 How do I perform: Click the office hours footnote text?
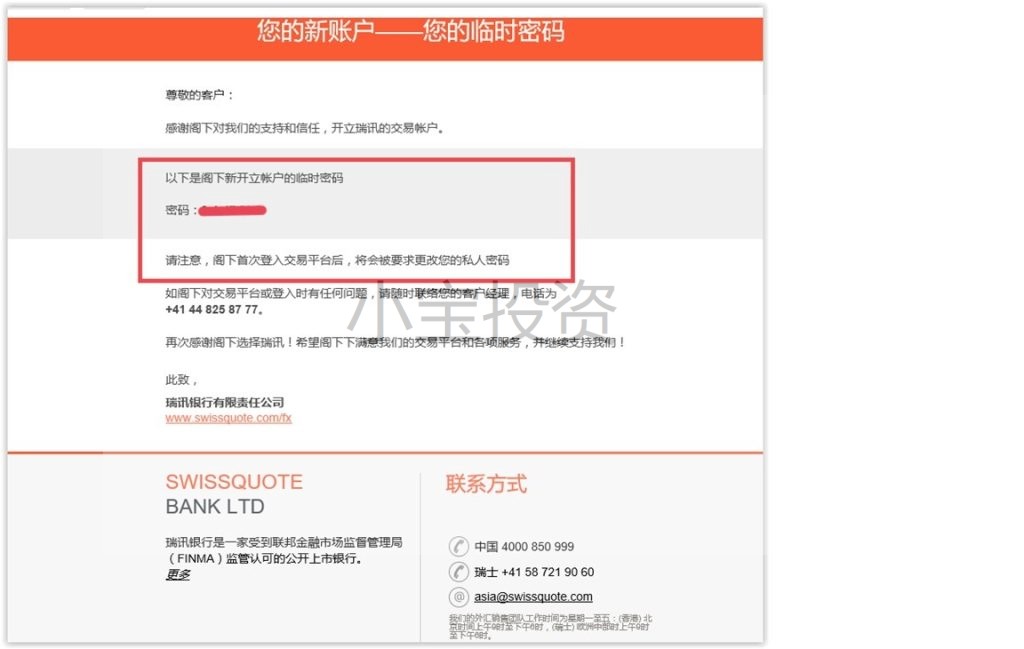pos(550,626)
